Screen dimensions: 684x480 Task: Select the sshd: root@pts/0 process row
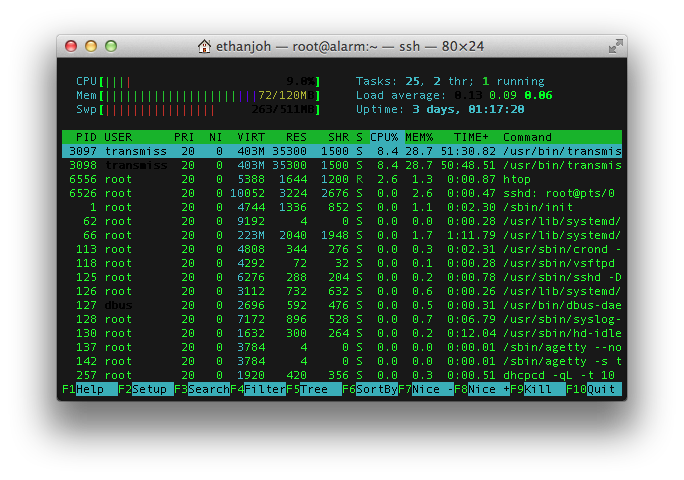point(342,193)
